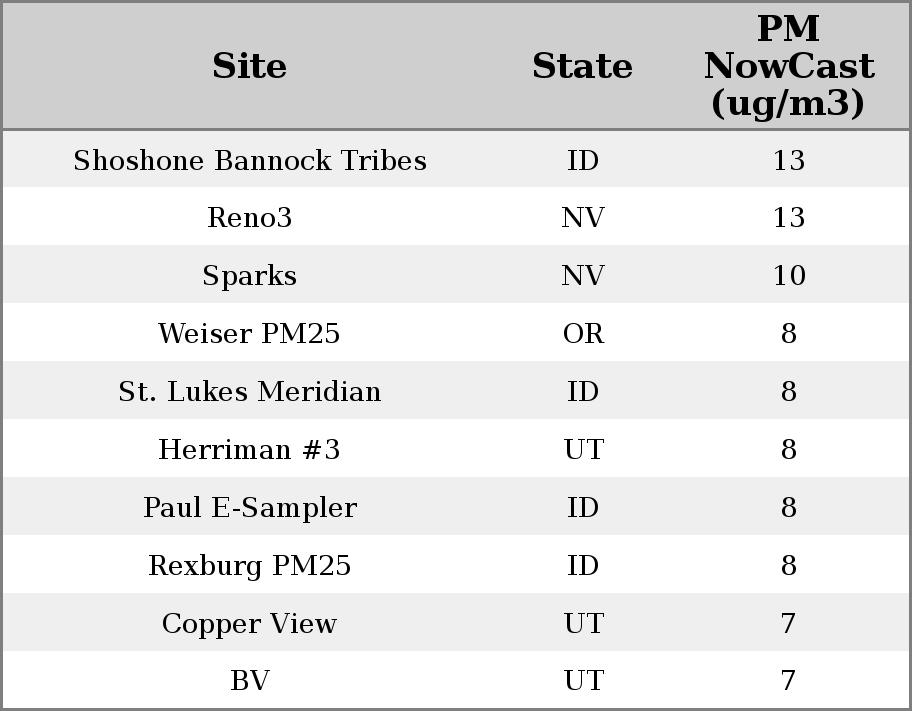Click the PM value 7 for BV
This screenshot has width=912, height=711.
tap(788, 681)
